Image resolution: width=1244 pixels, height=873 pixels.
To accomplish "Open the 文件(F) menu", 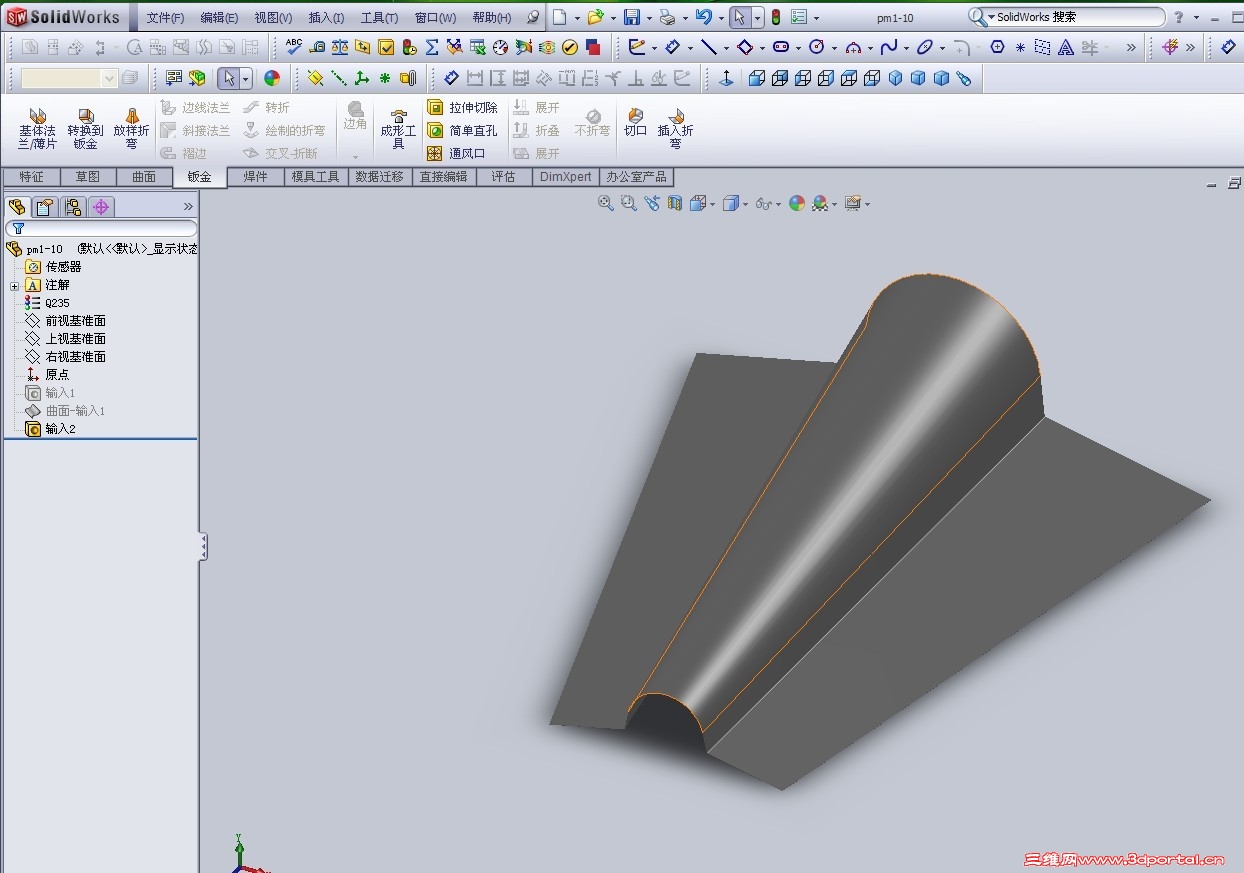I will [166, 18].
